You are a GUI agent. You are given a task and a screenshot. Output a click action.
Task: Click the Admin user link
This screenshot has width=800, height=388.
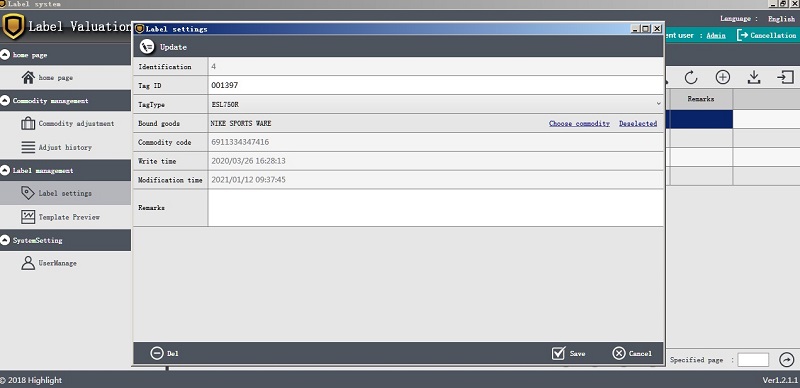tap(716, 35)
